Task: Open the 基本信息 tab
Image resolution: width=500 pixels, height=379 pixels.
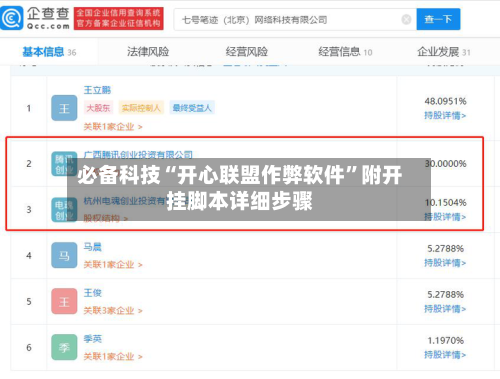Action: point(49,52)
